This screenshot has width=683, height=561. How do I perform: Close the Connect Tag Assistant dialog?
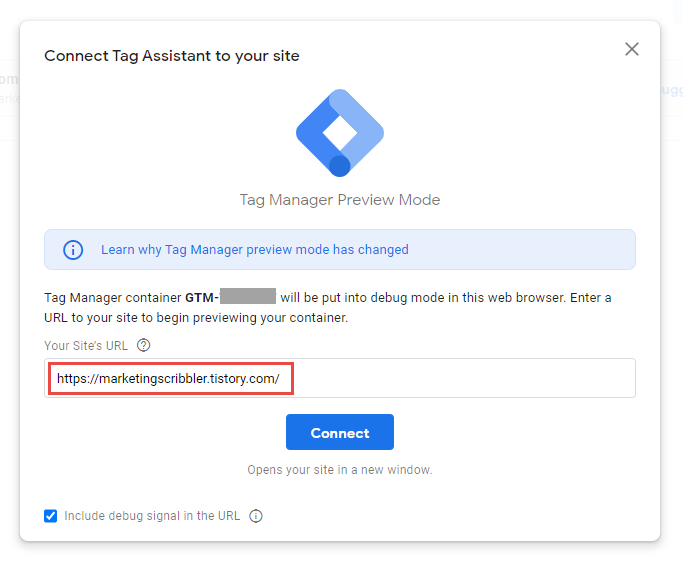tap(632, 49)
